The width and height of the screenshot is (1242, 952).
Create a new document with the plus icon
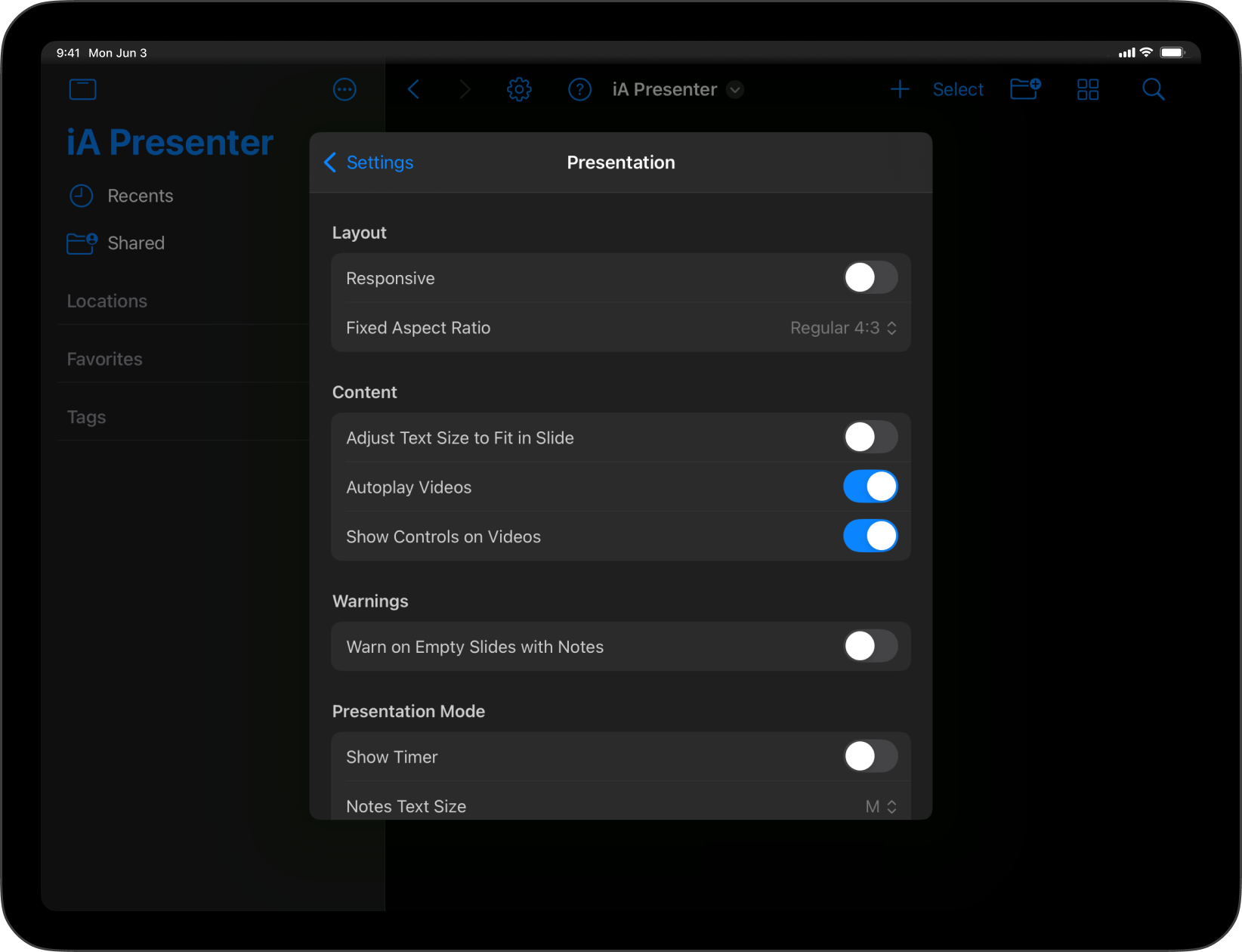(899, 89)
